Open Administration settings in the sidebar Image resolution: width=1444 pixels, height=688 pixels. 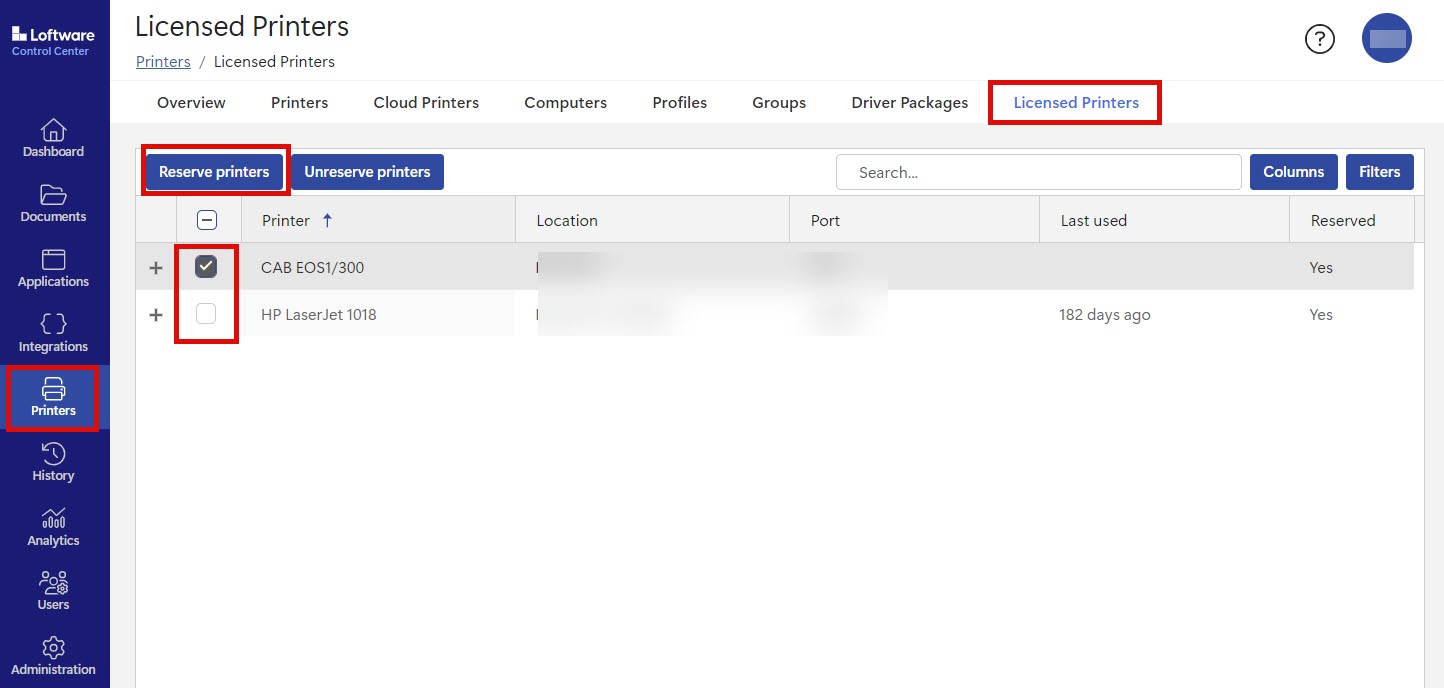pyautogui.click(x=53, y=657)
